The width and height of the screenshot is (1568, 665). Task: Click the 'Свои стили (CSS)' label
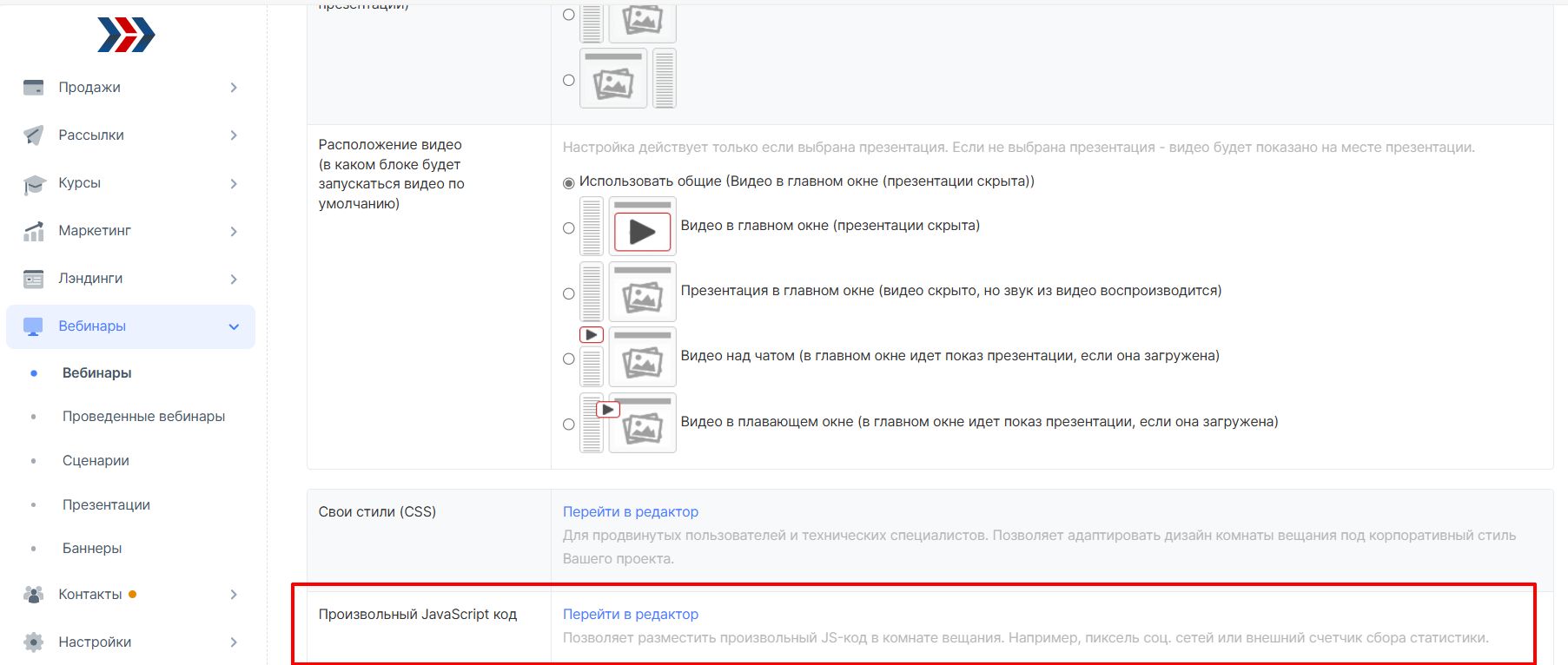coord(377,512)
